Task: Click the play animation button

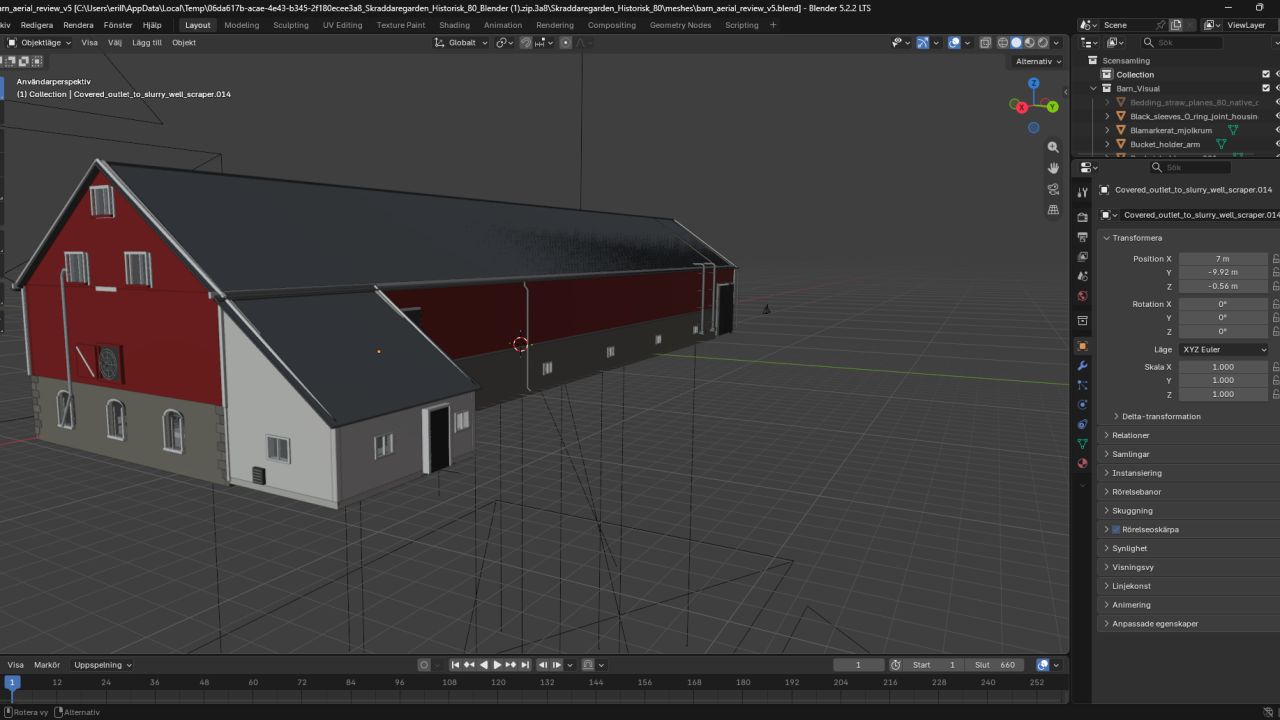Action: coord(497,665)
